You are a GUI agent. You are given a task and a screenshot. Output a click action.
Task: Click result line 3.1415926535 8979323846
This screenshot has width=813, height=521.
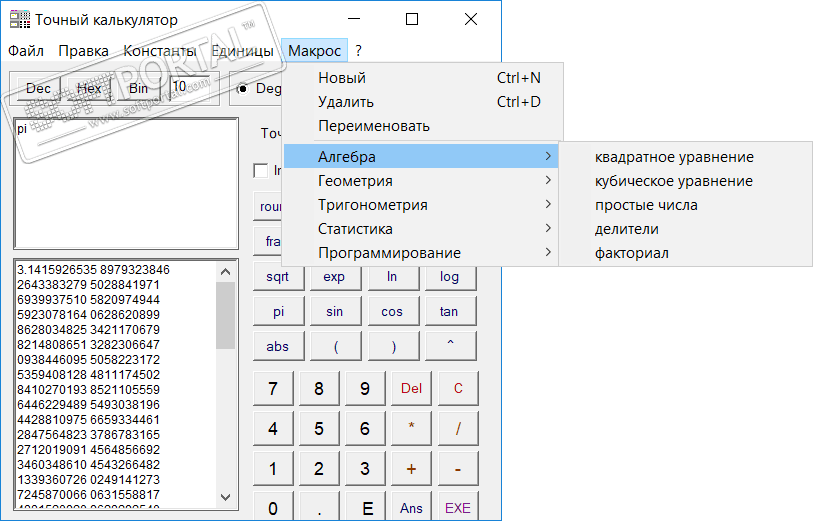tap(93, 270)
